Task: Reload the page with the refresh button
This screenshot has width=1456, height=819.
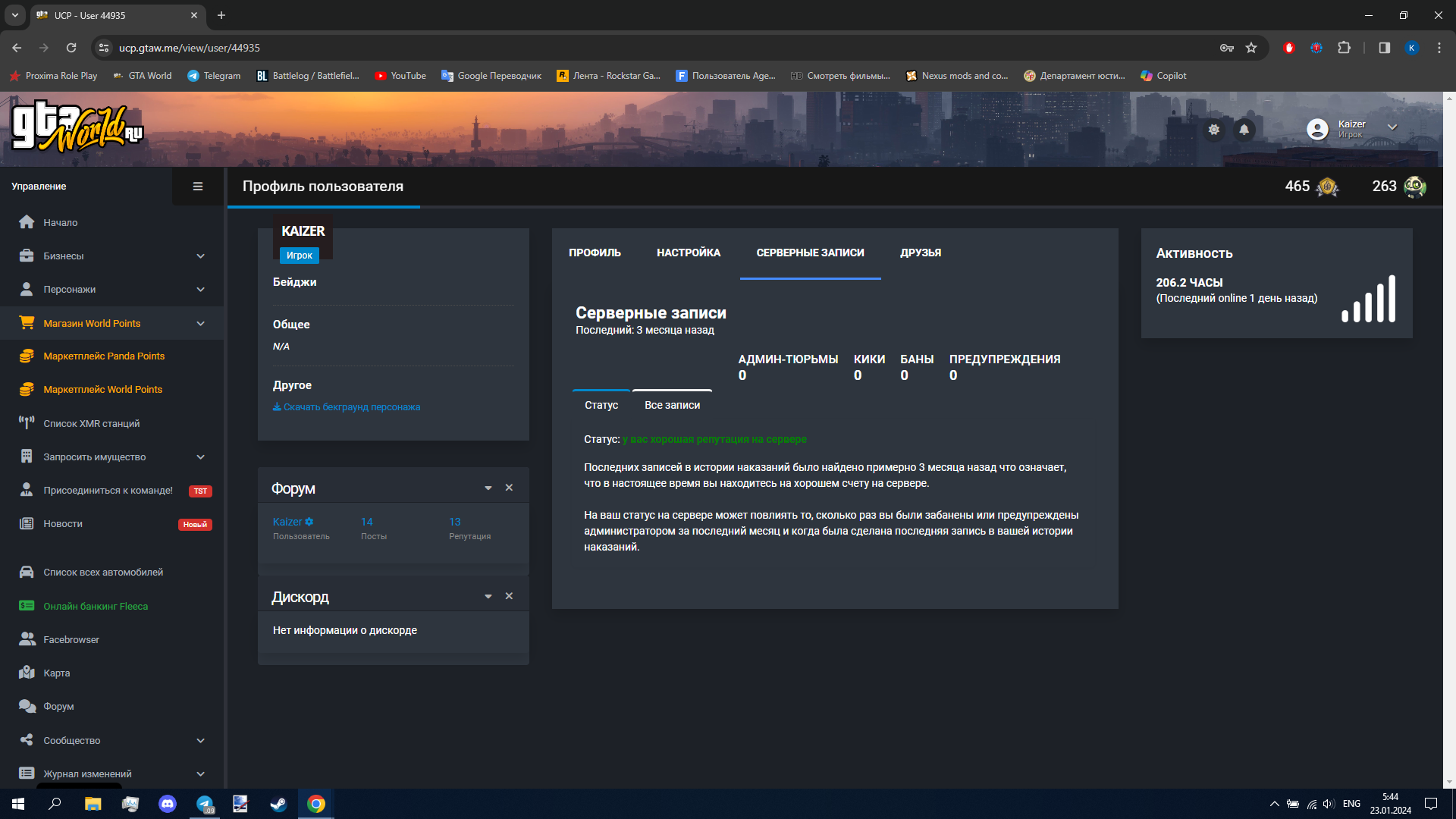Action: (x=71, y=48)
